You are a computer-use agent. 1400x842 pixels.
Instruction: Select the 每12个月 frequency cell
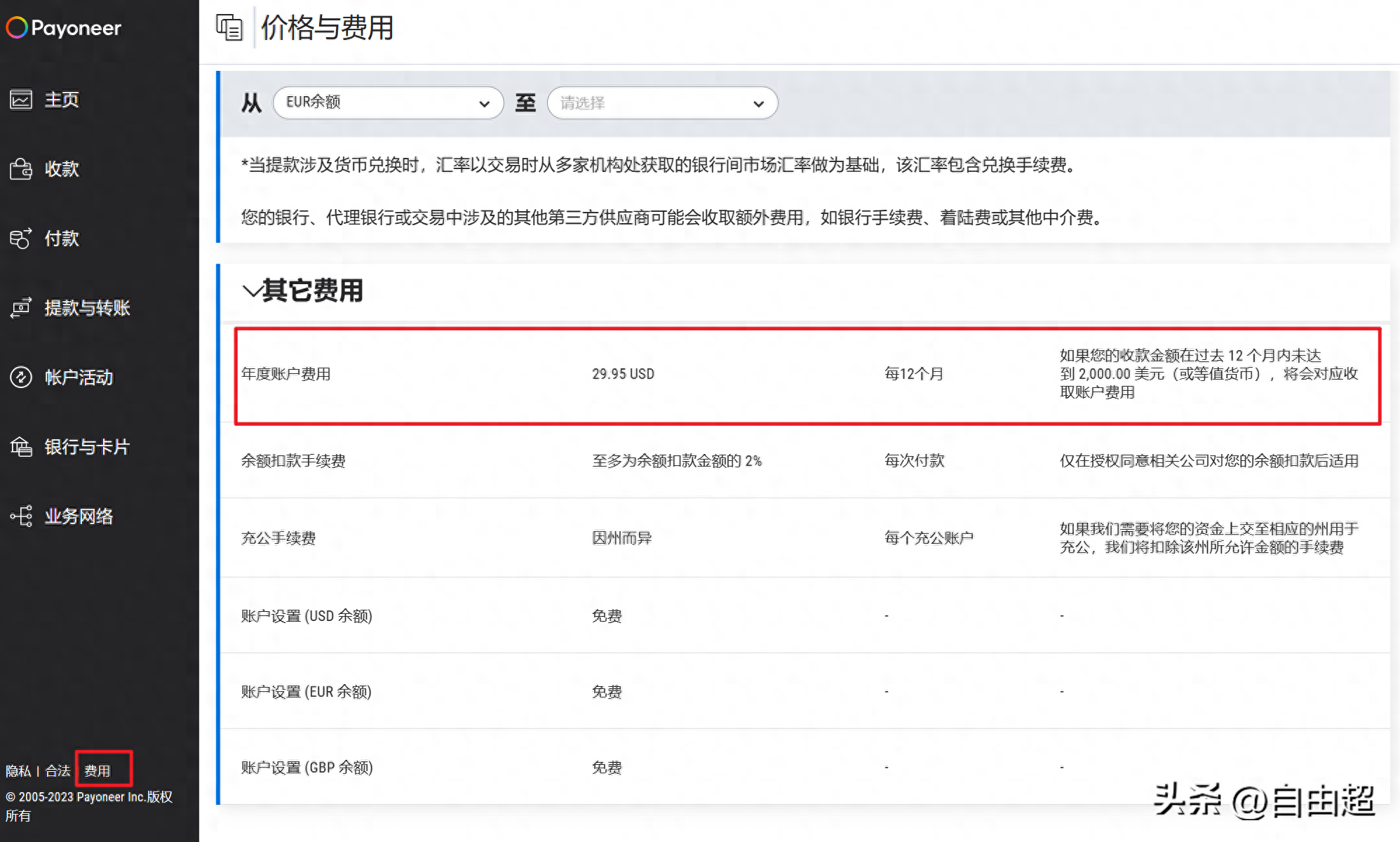(913, 374)
